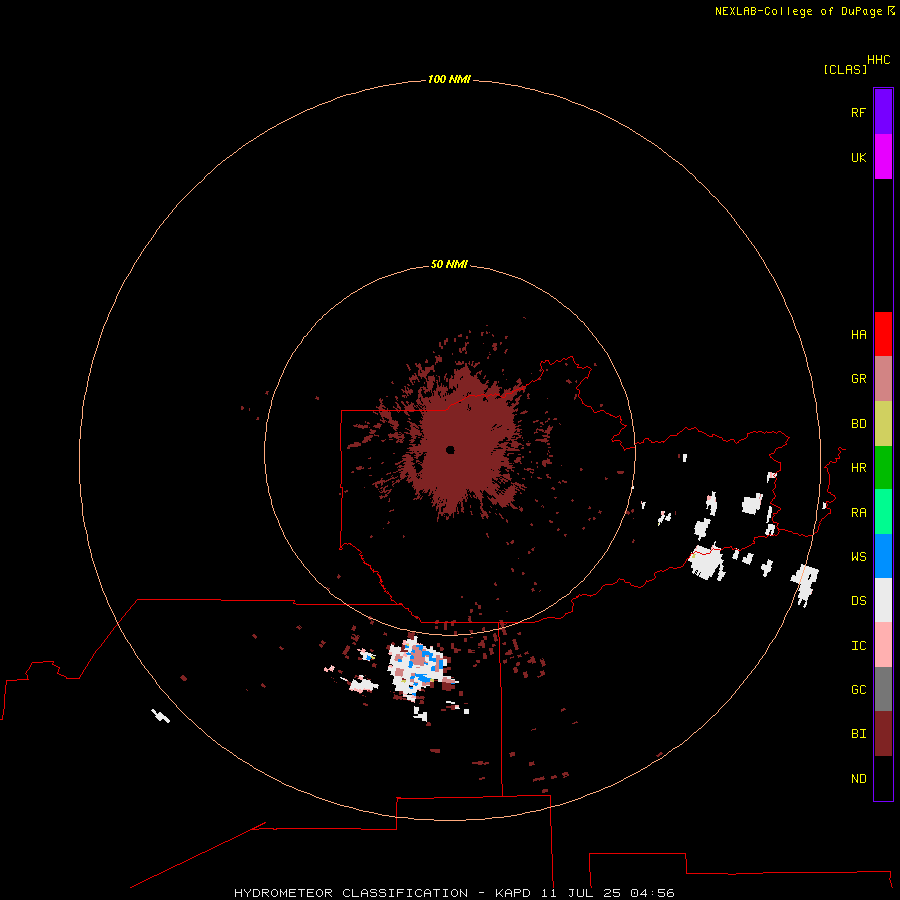Click the GC gray legend swatch
Viewport: 900px width, 900px height.
[x=883, y=689]
